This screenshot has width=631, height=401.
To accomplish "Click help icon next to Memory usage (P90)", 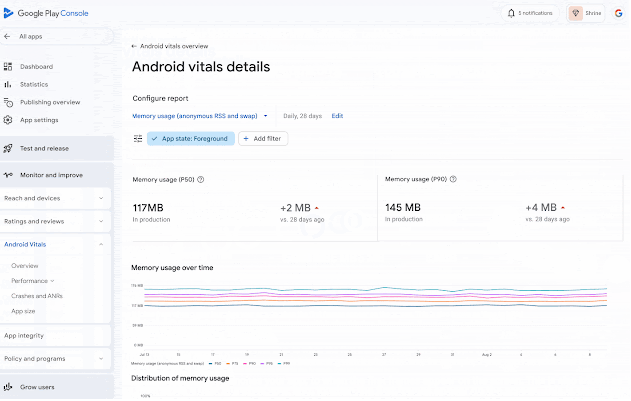I will point(453,179).
